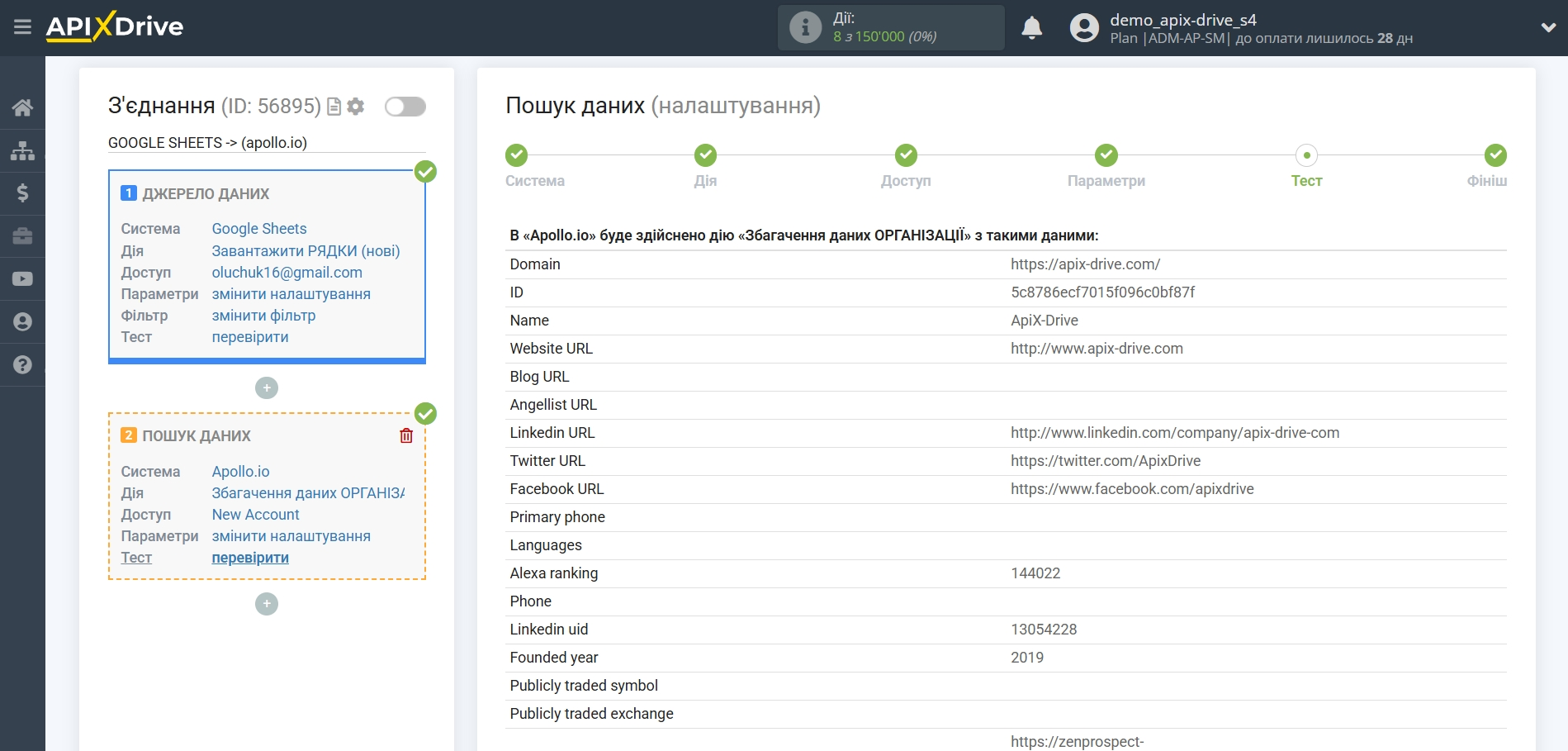Open the YouTube video section in the sidebar
Screen dimensions: 1568x751
22,278
